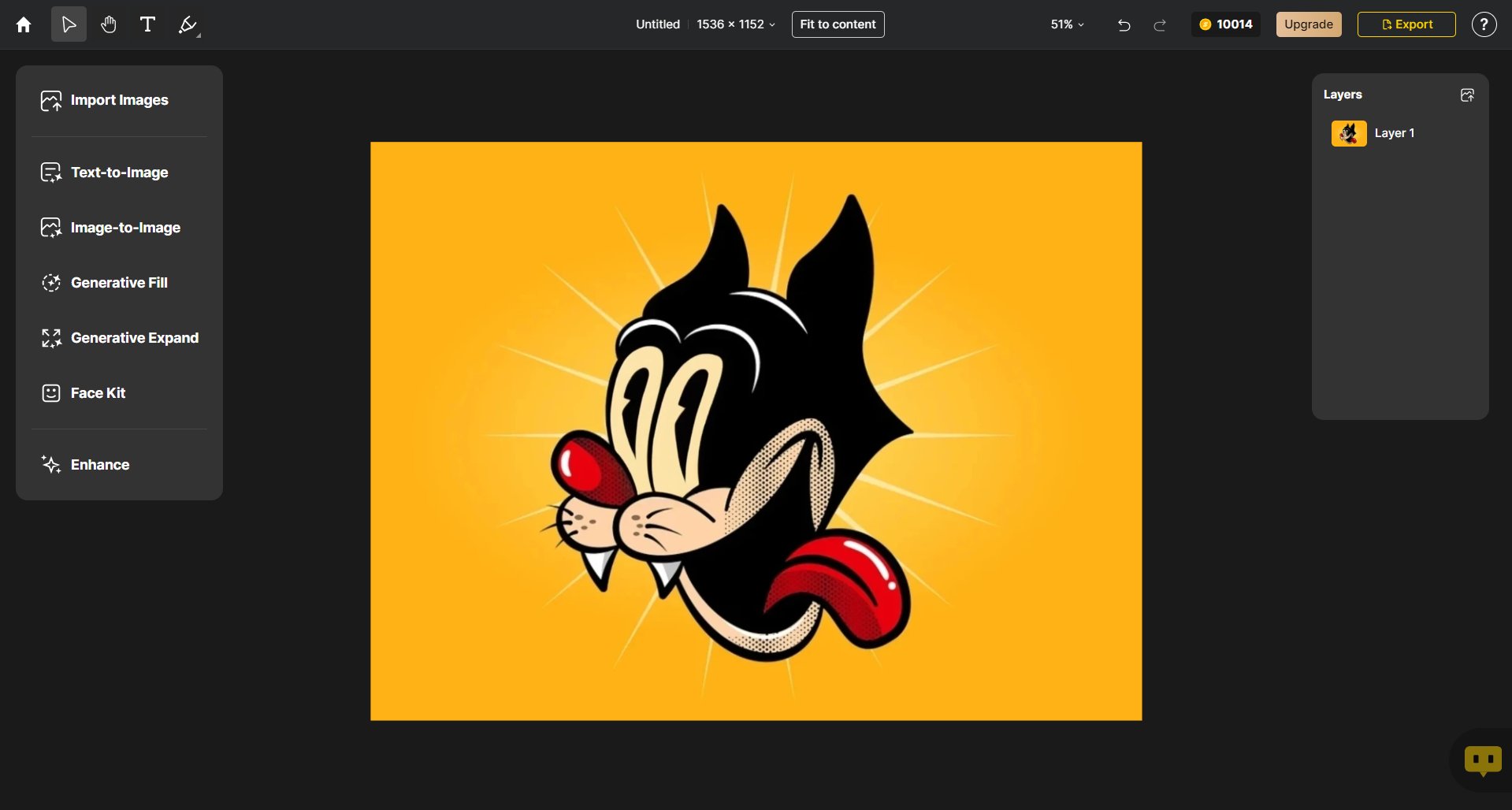Open Import Images option

pos(119,100)
